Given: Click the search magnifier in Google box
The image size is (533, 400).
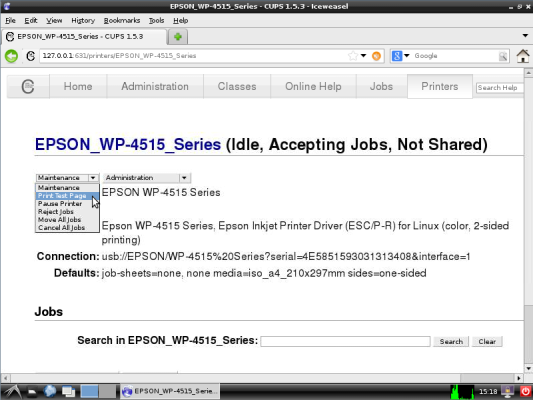Looking at the screenshot, I should tap(503, 56).
